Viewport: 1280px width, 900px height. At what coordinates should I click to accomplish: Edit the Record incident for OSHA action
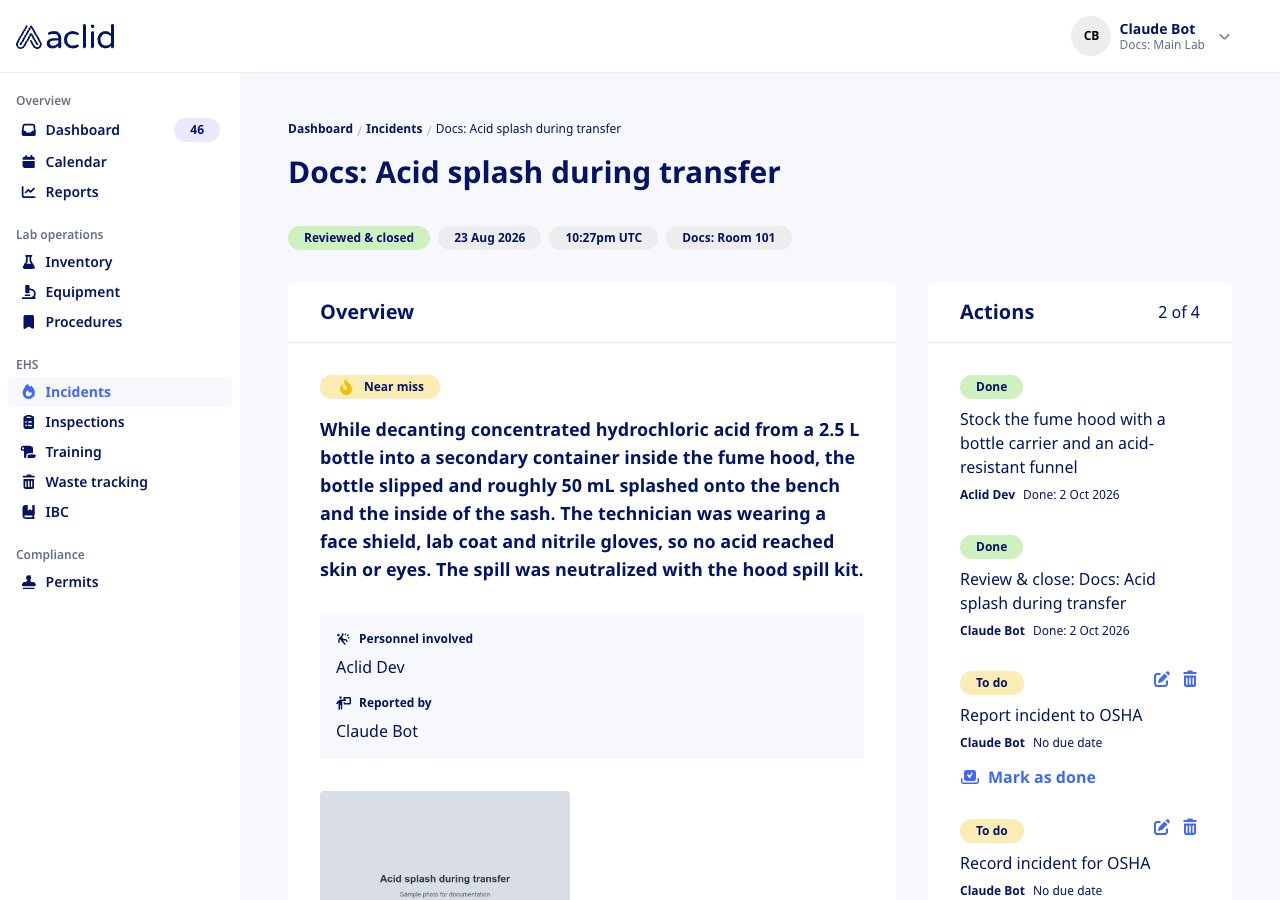tap(1162, 827)
